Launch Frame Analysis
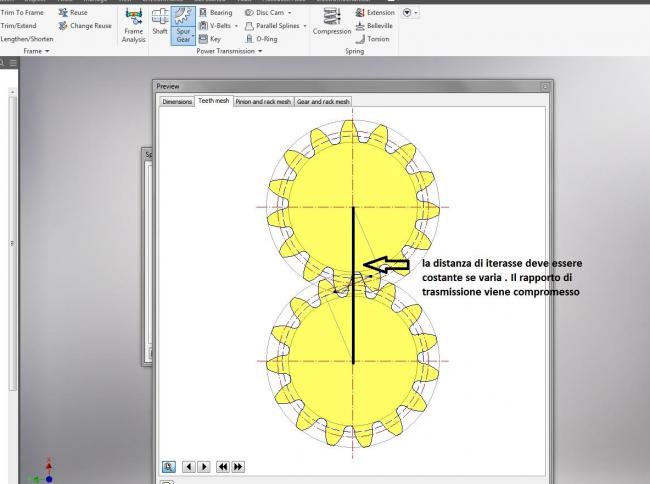The width and height of the screenshot is (650, 484). coord(133,25)
